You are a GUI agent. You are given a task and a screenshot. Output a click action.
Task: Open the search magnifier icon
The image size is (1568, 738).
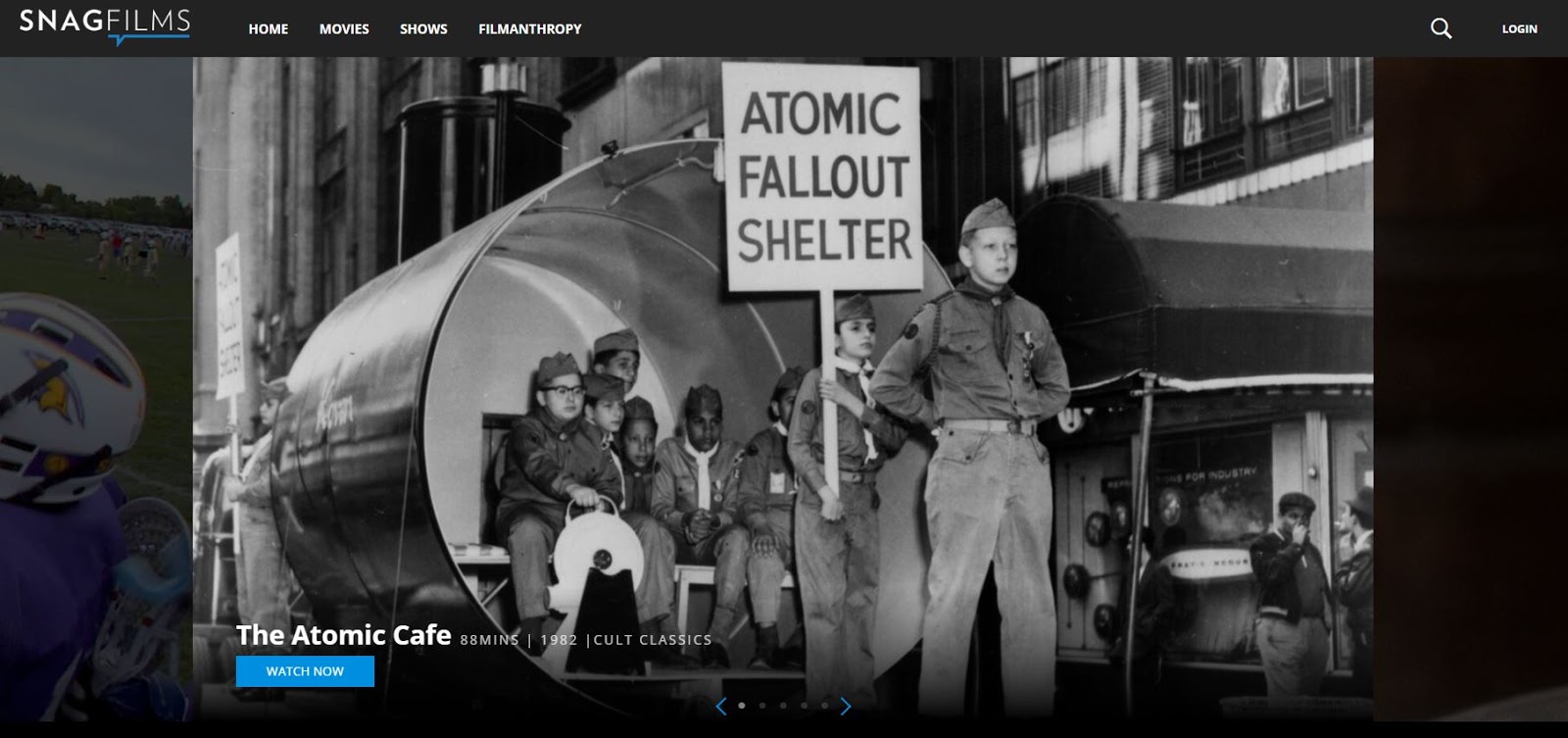click(1441, 28)
